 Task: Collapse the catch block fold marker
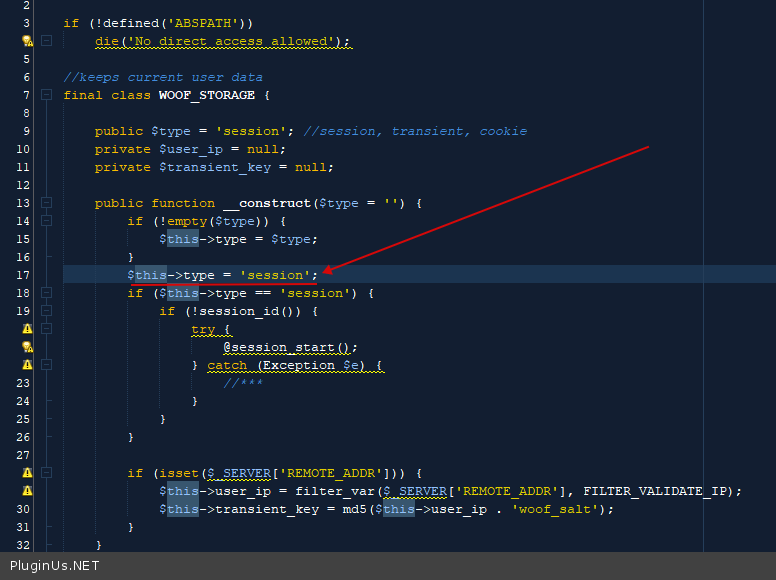point(46,365)
